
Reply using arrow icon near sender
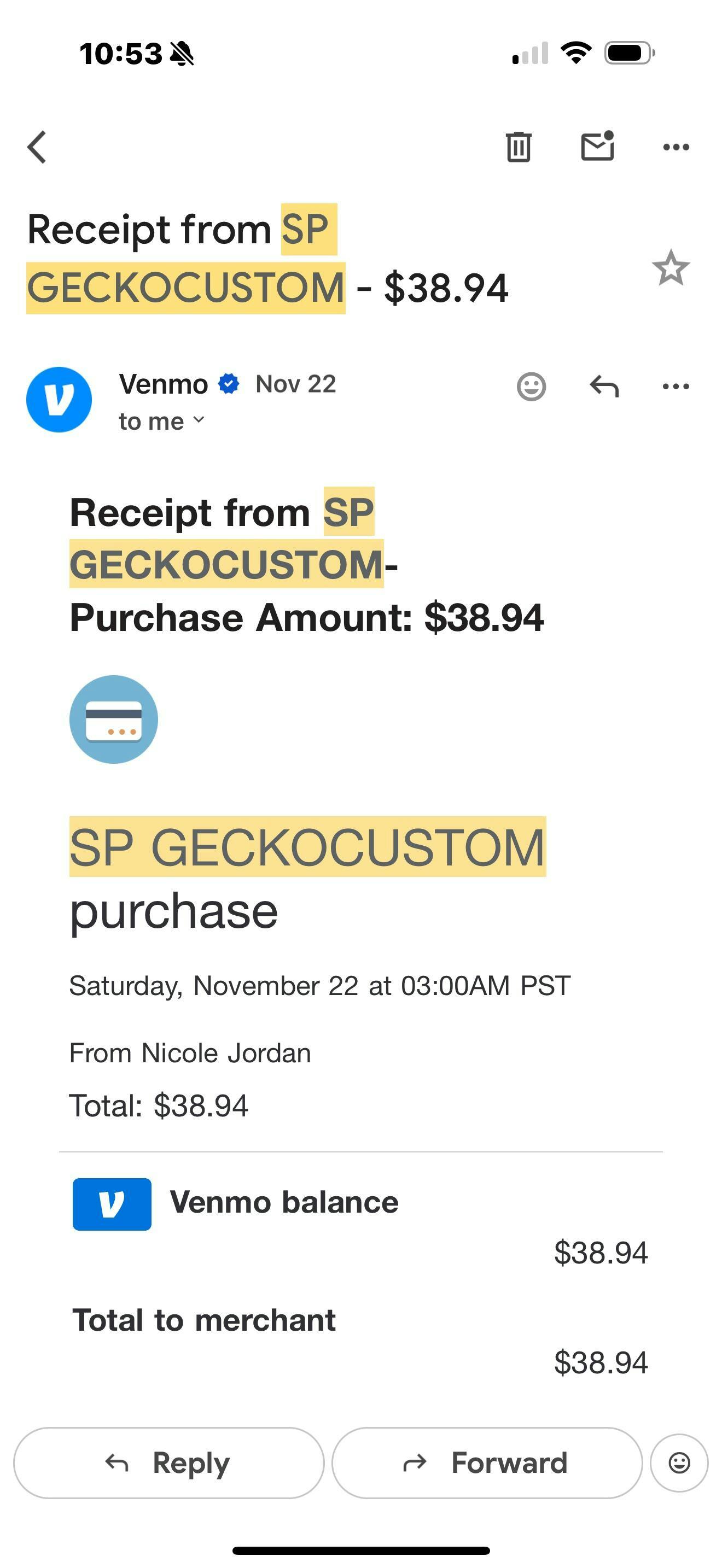604,387
